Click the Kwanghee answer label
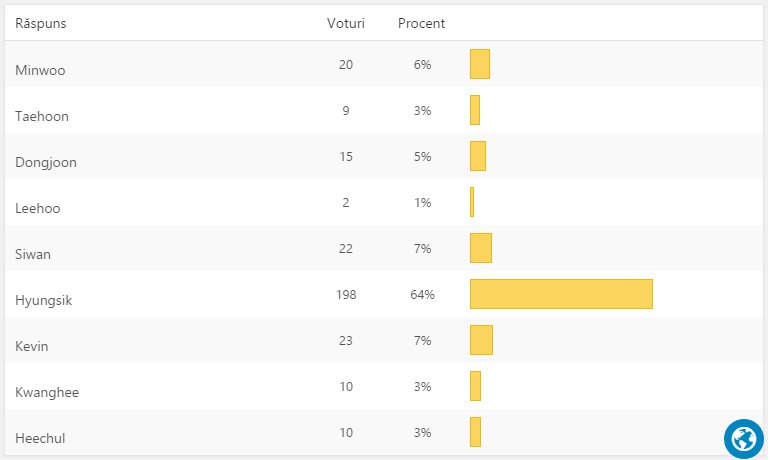This screenshot has width=773, height=460. (x=47, y=392)
